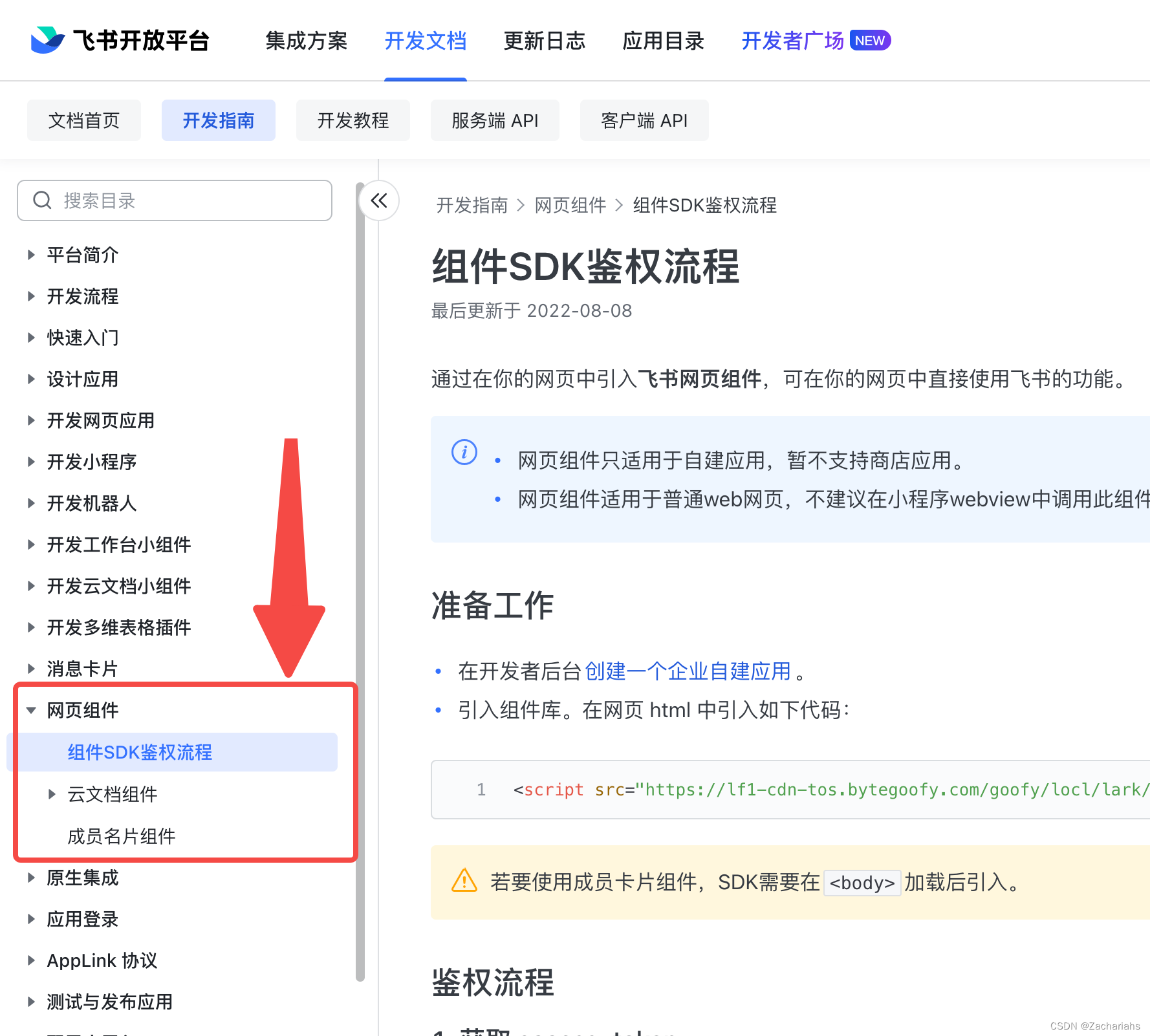
Task: Click the 最后更新于 2022-08-08 date text
Action: (x=532, y=311)
